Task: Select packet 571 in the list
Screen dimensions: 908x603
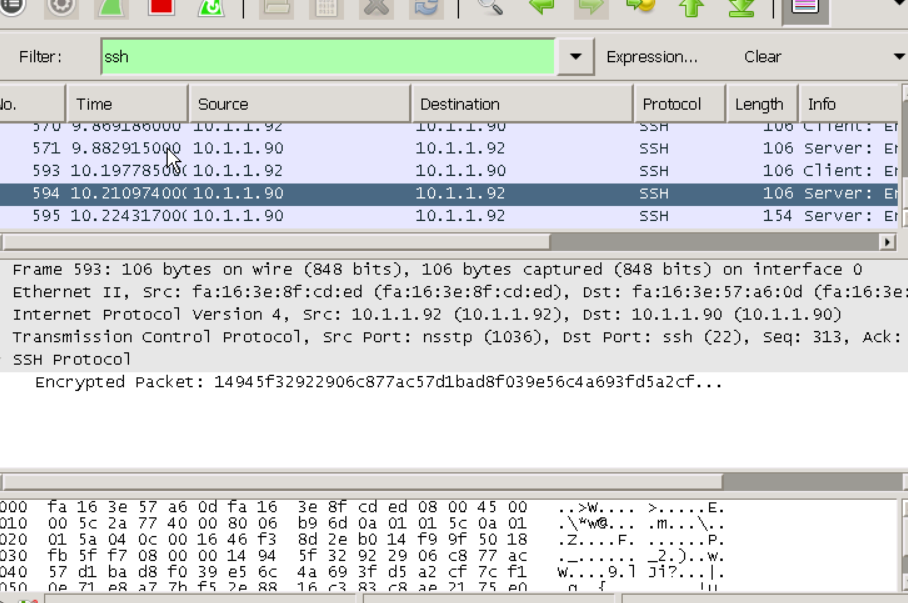Action: click(449, 148)
